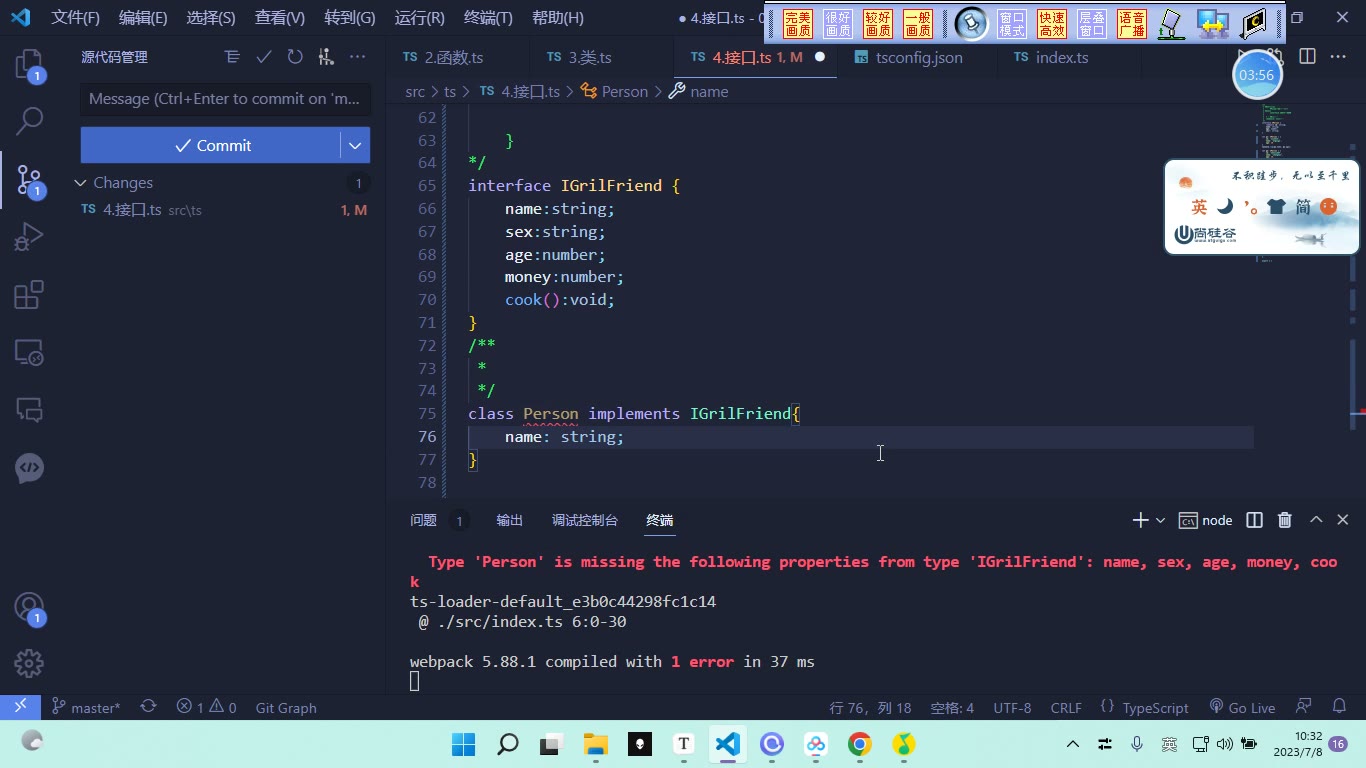
Task: Switch to the tsconfig.json tab
Action: 909,57
